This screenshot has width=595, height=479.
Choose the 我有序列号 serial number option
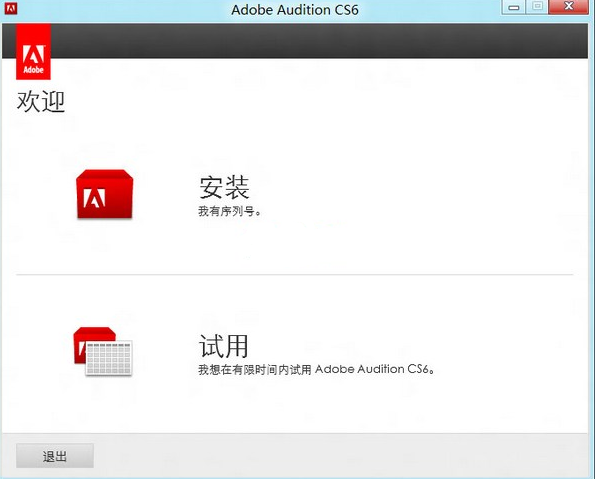point(230,211)
